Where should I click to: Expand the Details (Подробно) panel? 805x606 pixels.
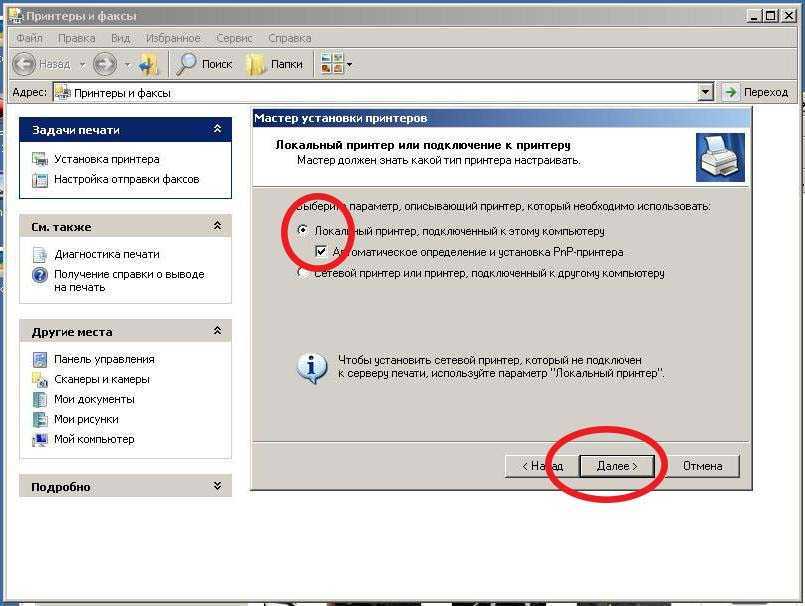217,486
